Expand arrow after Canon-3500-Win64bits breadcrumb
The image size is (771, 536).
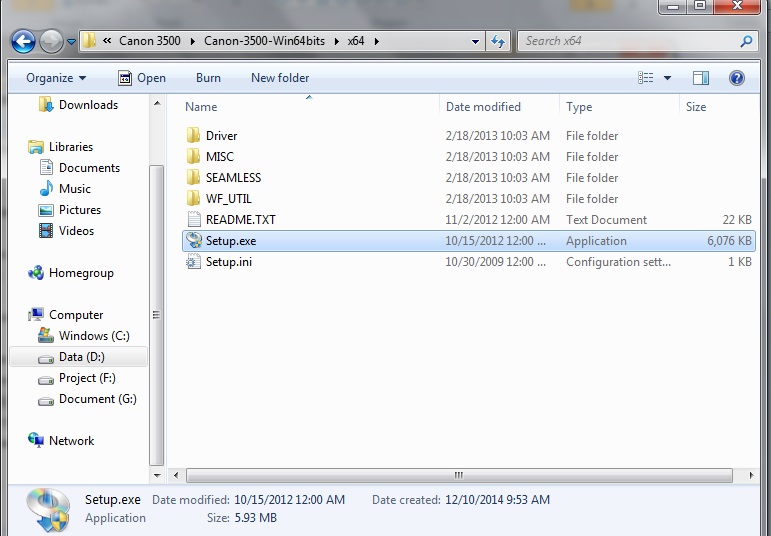click(336, 41)
